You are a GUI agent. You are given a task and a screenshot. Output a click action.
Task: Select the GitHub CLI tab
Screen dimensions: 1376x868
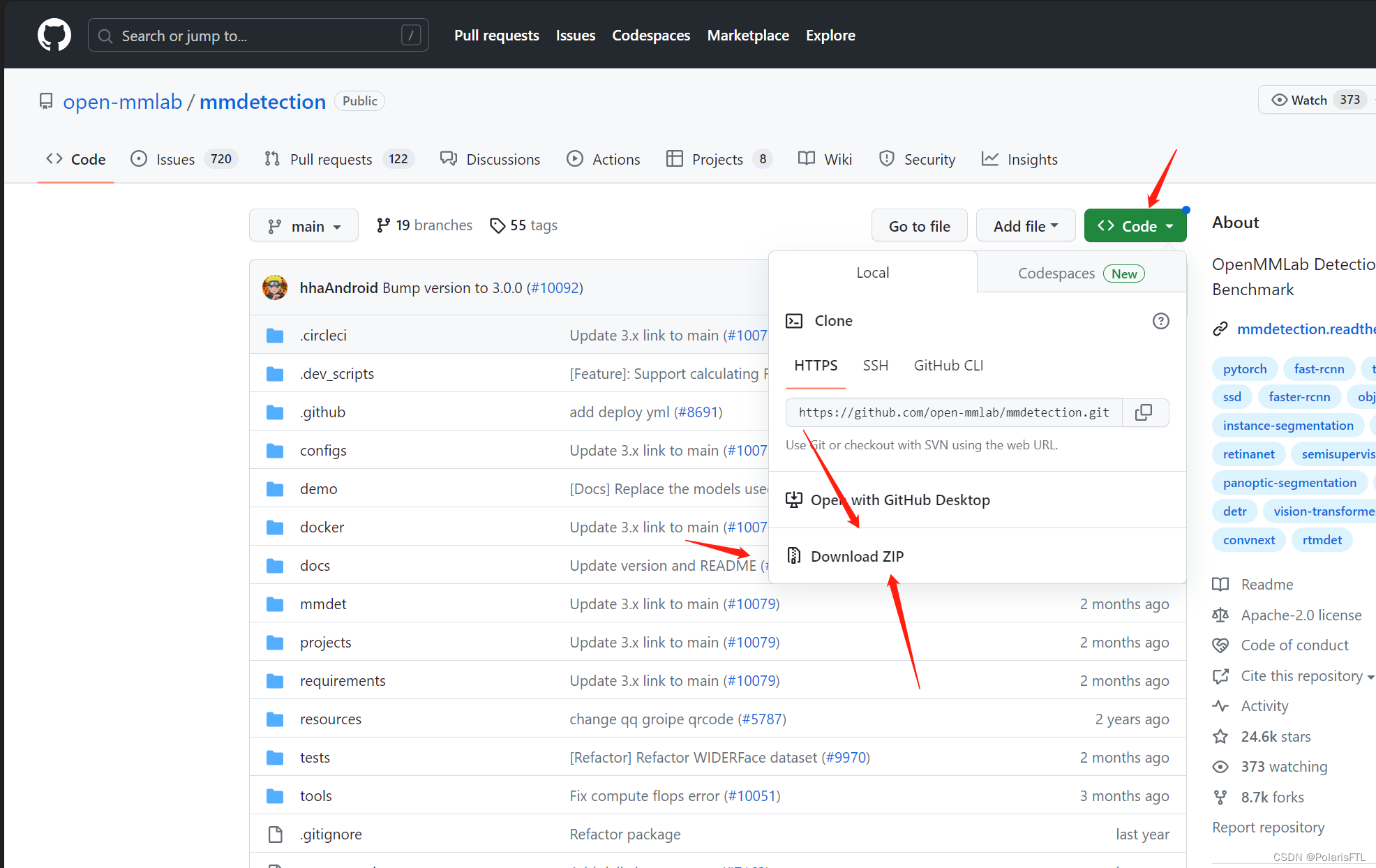coord(948,366)
